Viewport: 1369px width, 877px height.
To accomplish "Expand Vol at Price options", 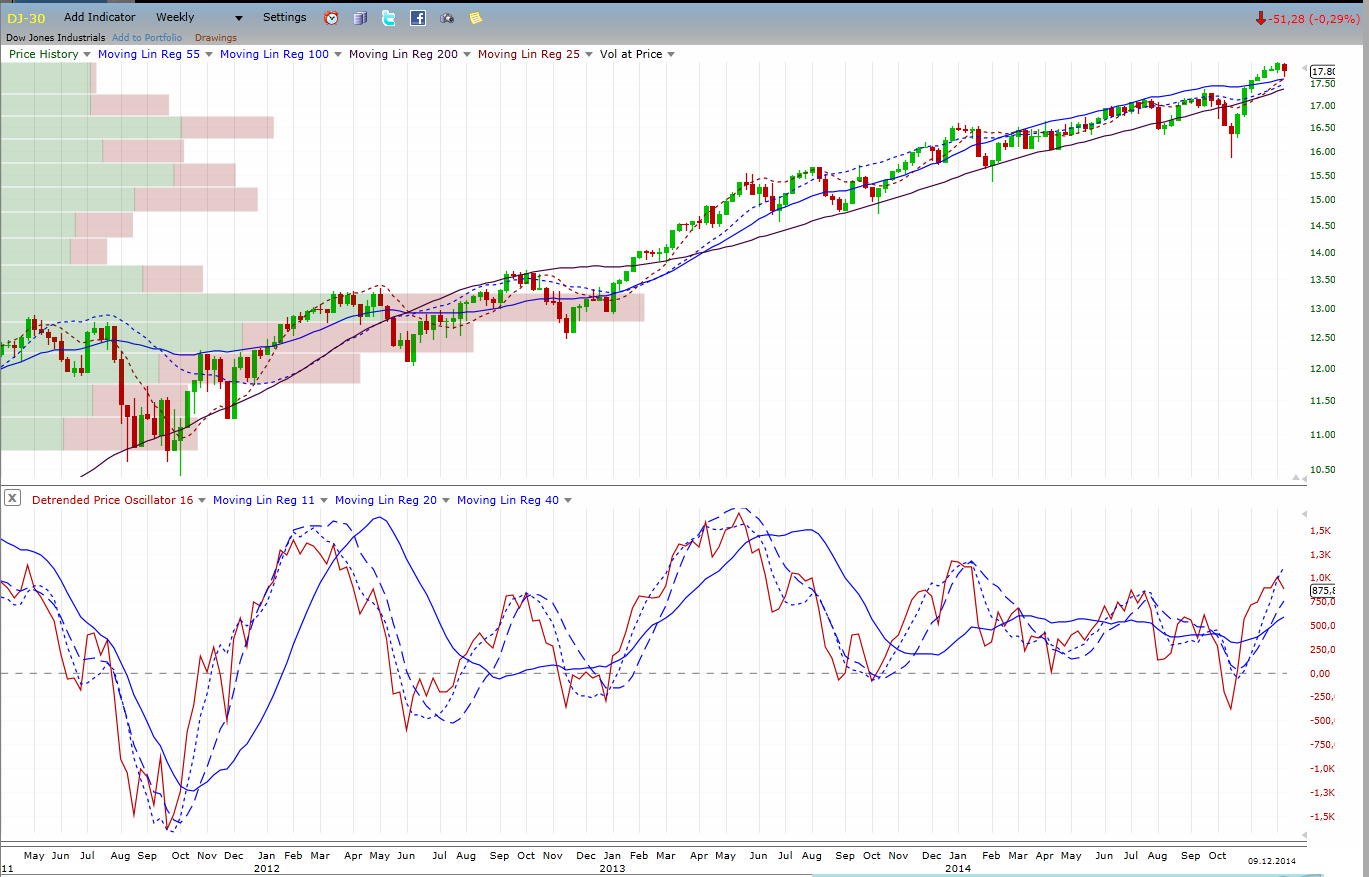I will point(672,55).
